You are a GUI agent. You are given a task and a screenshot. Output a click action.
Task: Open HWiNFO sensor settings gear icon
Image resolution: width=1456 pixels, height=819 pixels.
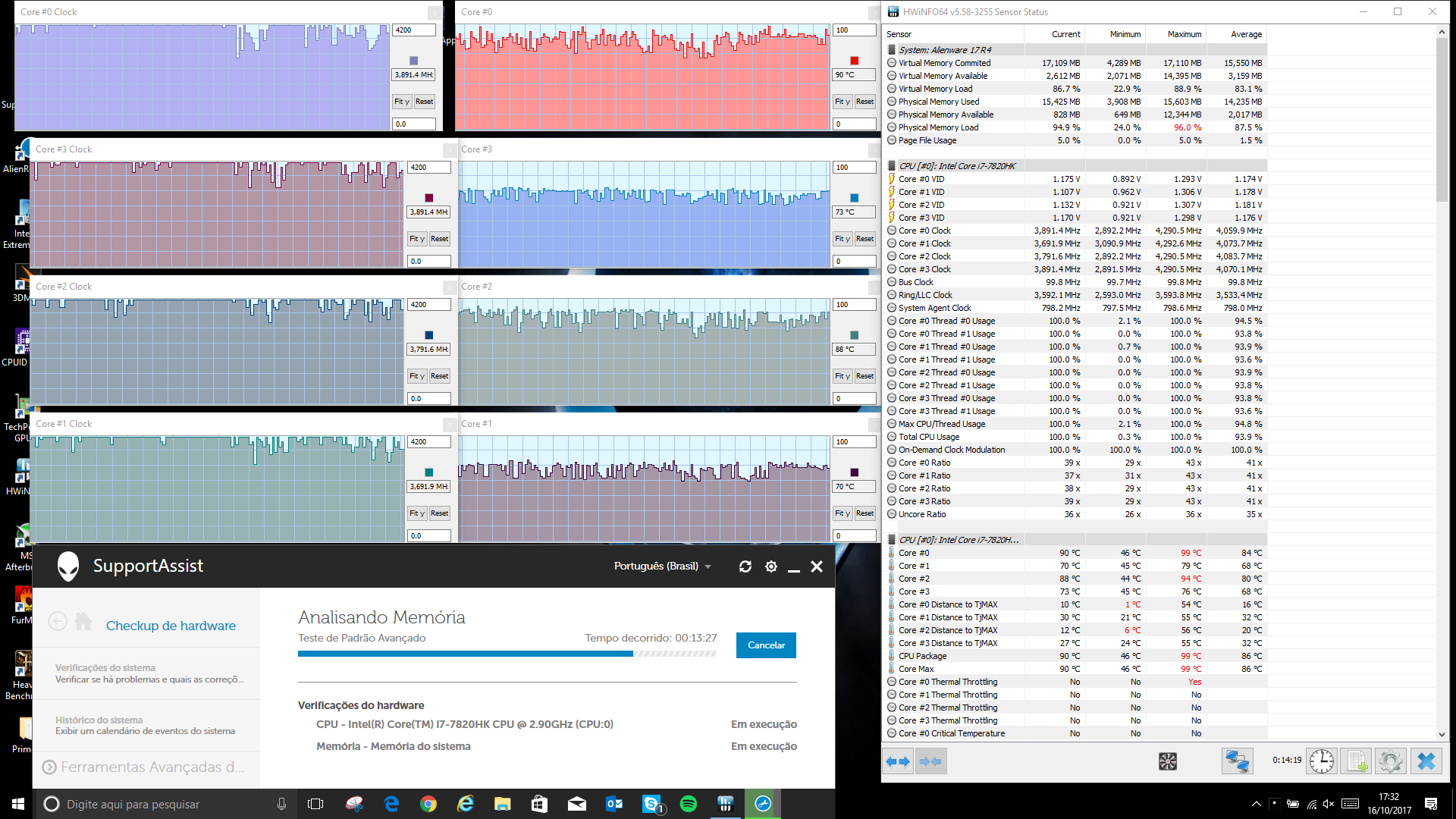(x=1391, y=761)
